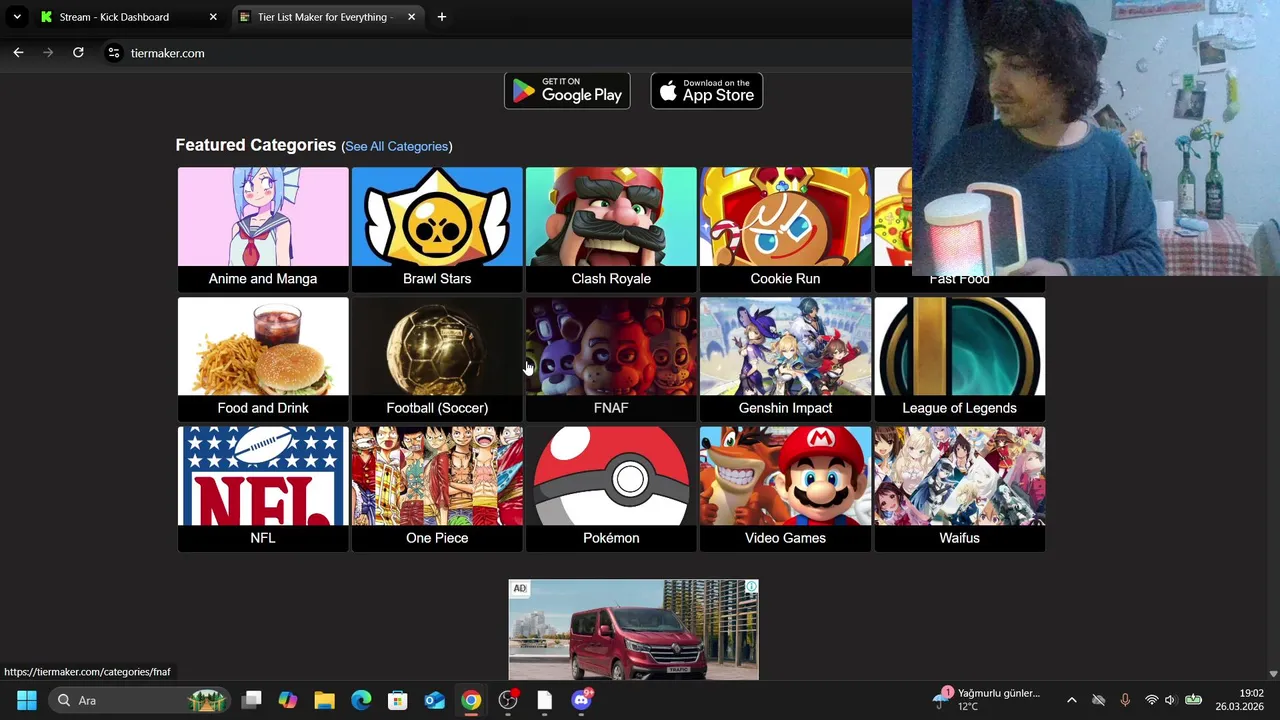
Task: Open the weather widget showing 12°C
Action: tap(988, 700)
